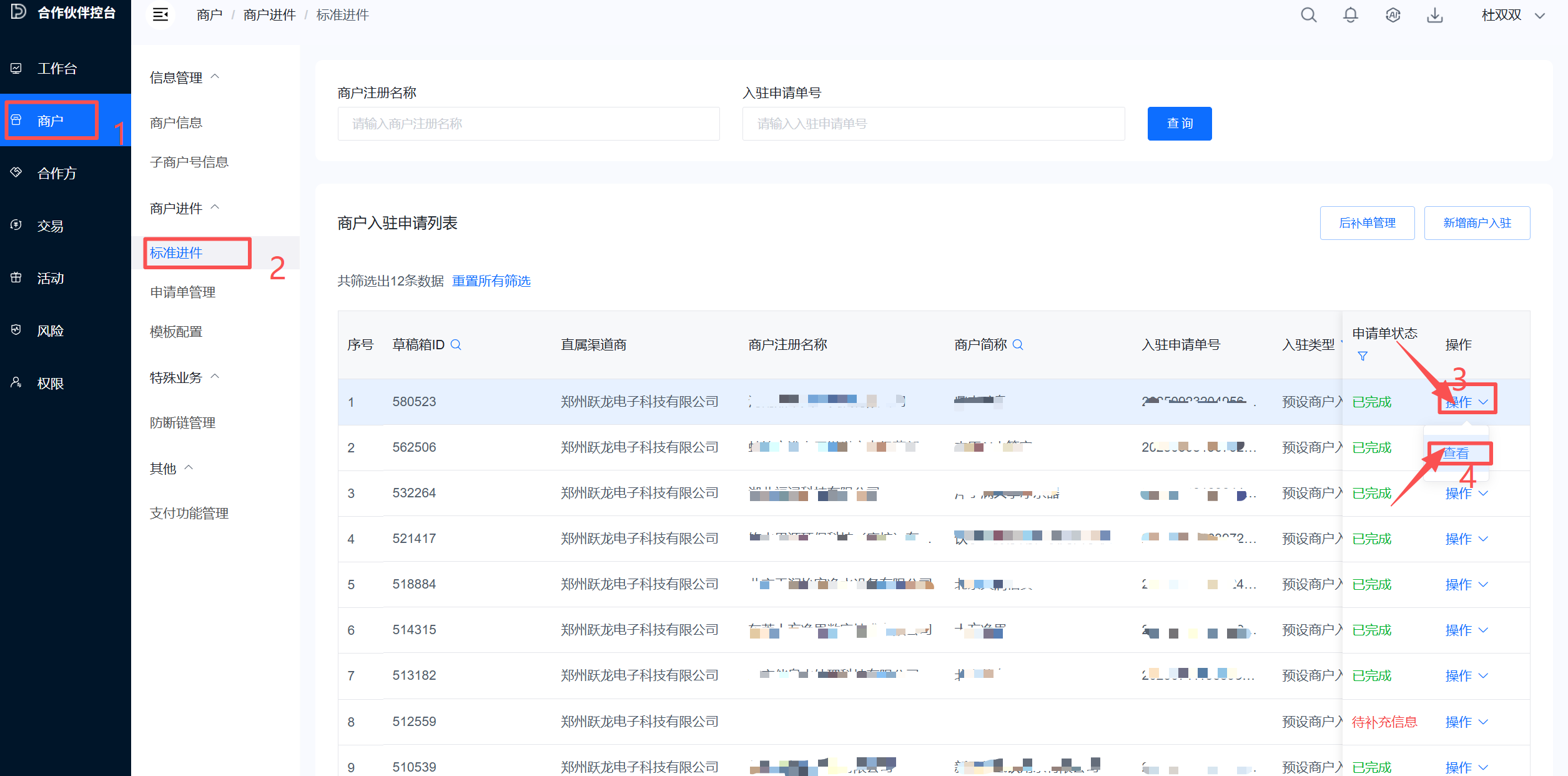This screenshot has width=1568, height=776.
Task: Select 申请单管理 in the side menu
Action: (x=183, y=292)
